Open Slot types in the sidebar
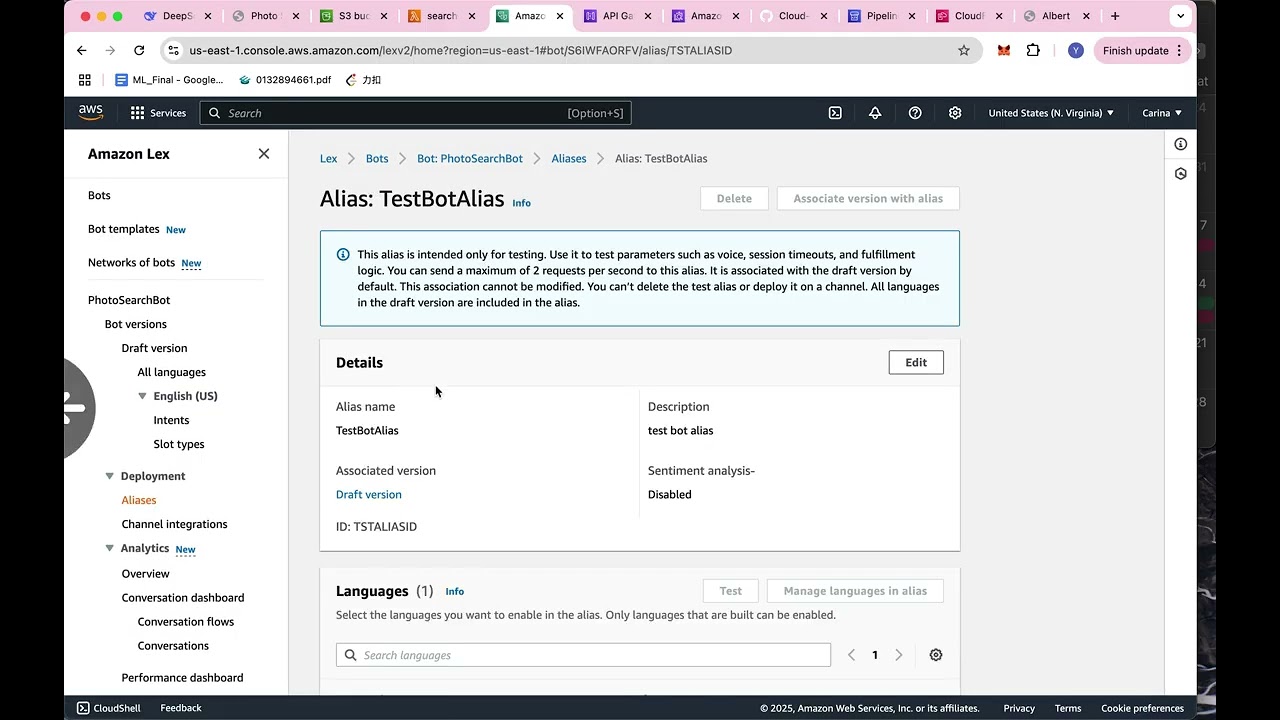This screenshot has height=720, width=1280. [179, 444]
